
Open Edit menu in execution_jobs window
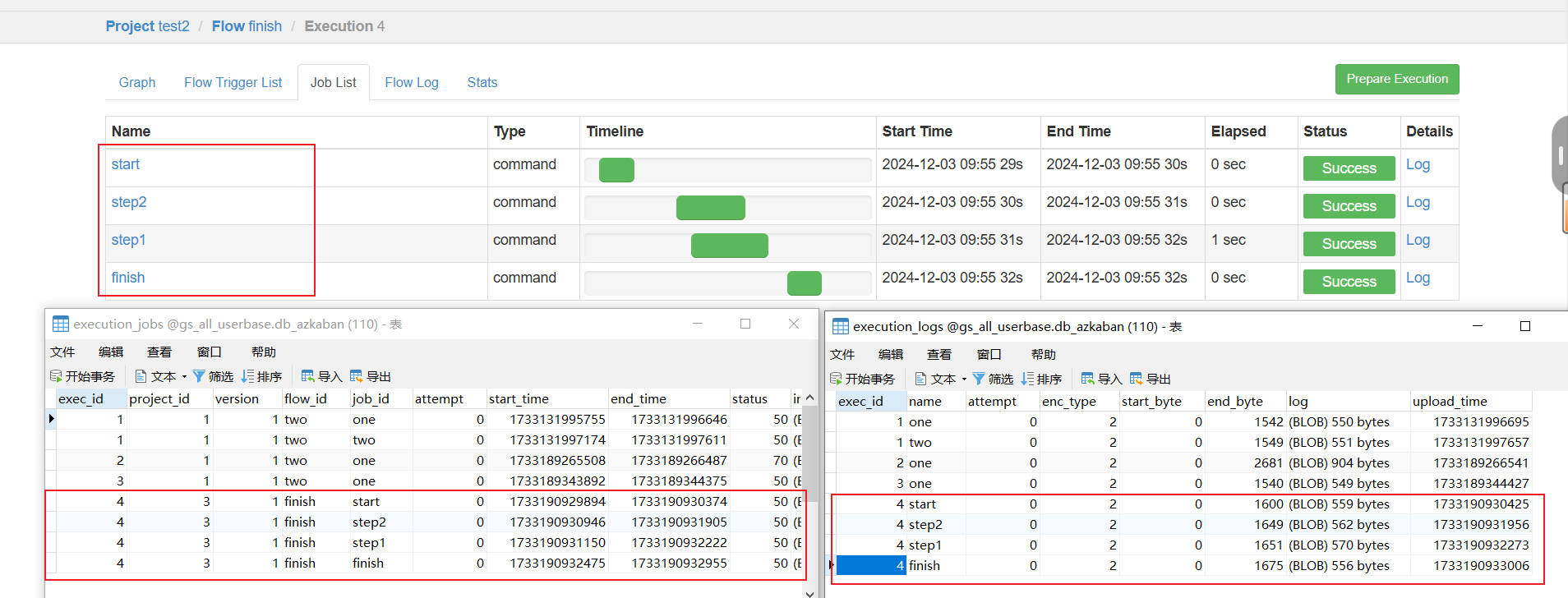pyautogui.click(x=111, y=352)
